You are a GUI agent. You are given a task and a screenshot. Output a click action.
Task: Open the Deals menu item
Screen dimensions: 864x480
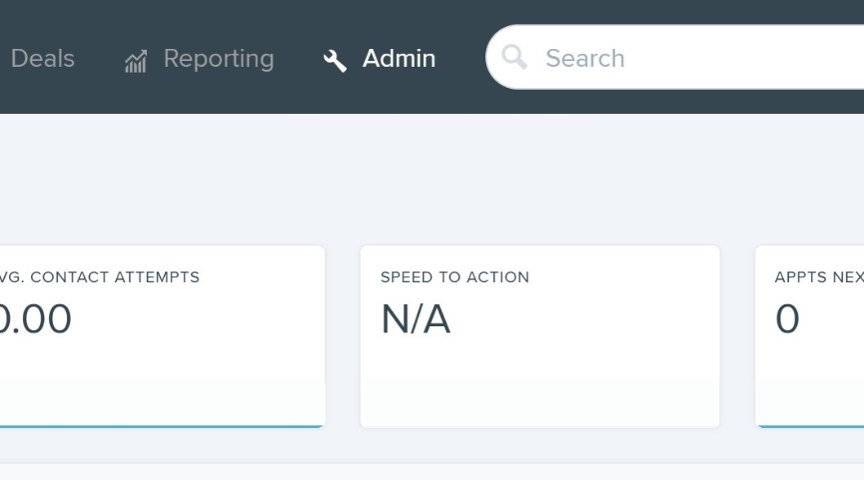coord(42,58)
